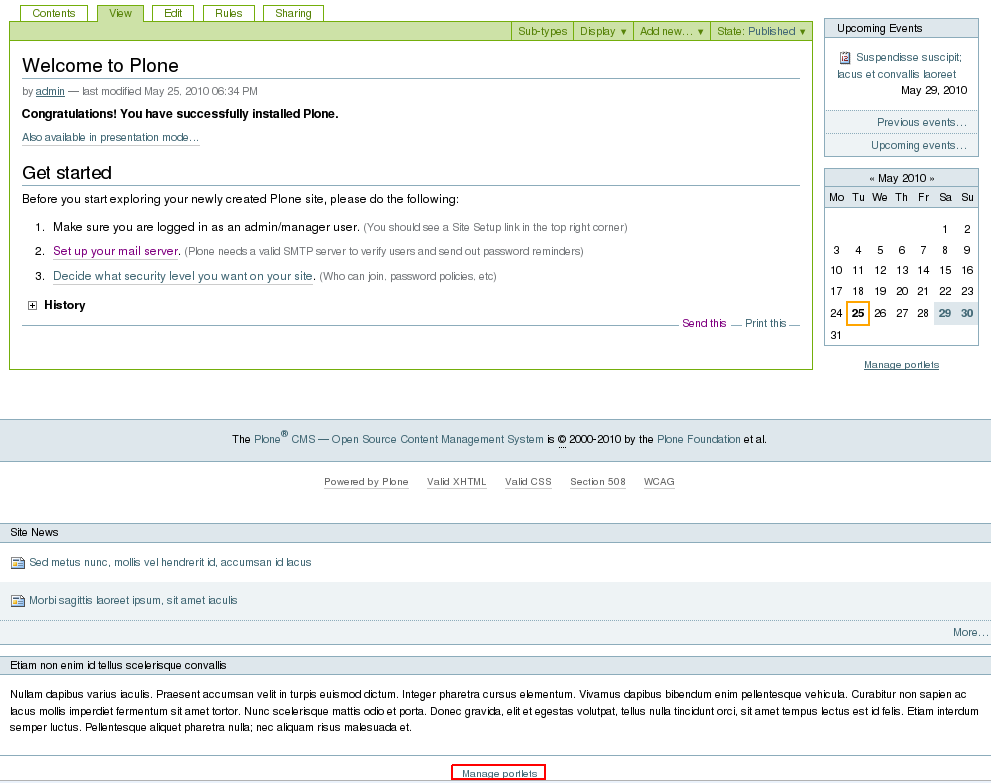The height and width of the screenshot is (783, 991).
Task: Open Decide what security level link
Action: coord(183,276)
